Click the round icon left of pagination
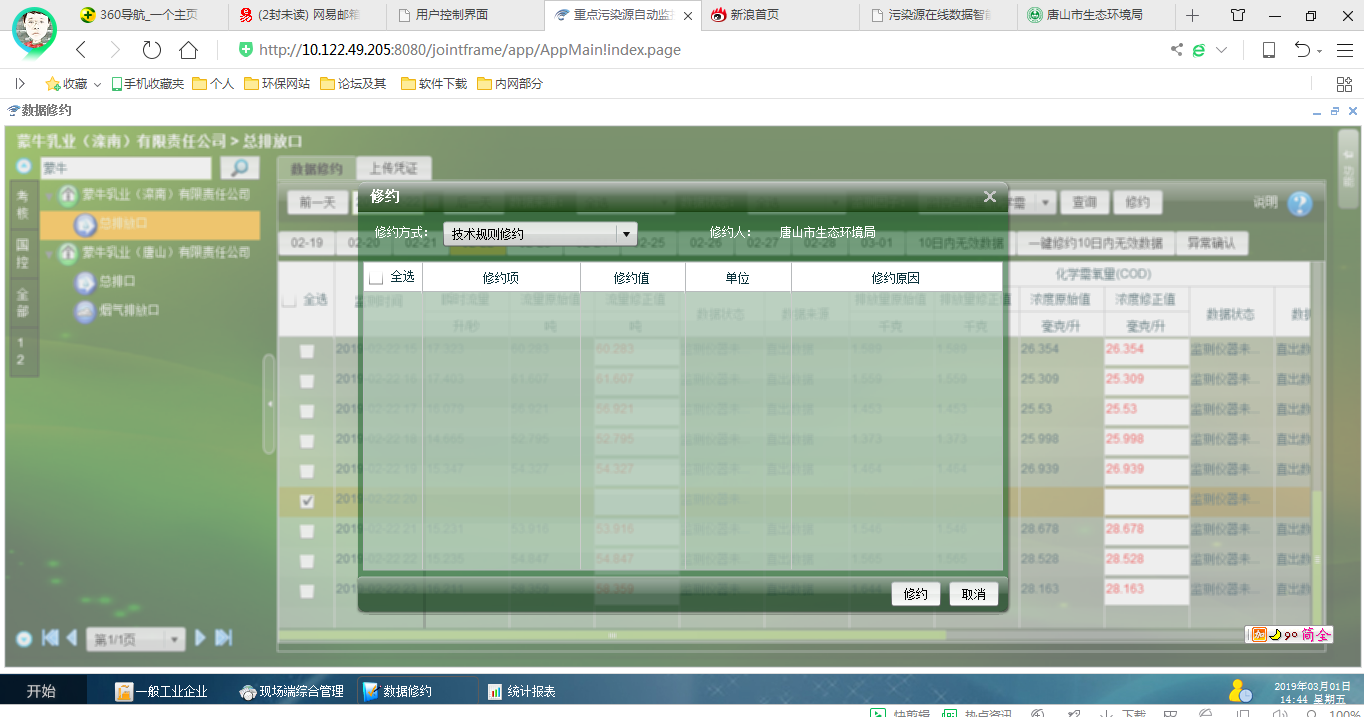The width and height of the screenshot is (1364, 717). click(24, 638)
